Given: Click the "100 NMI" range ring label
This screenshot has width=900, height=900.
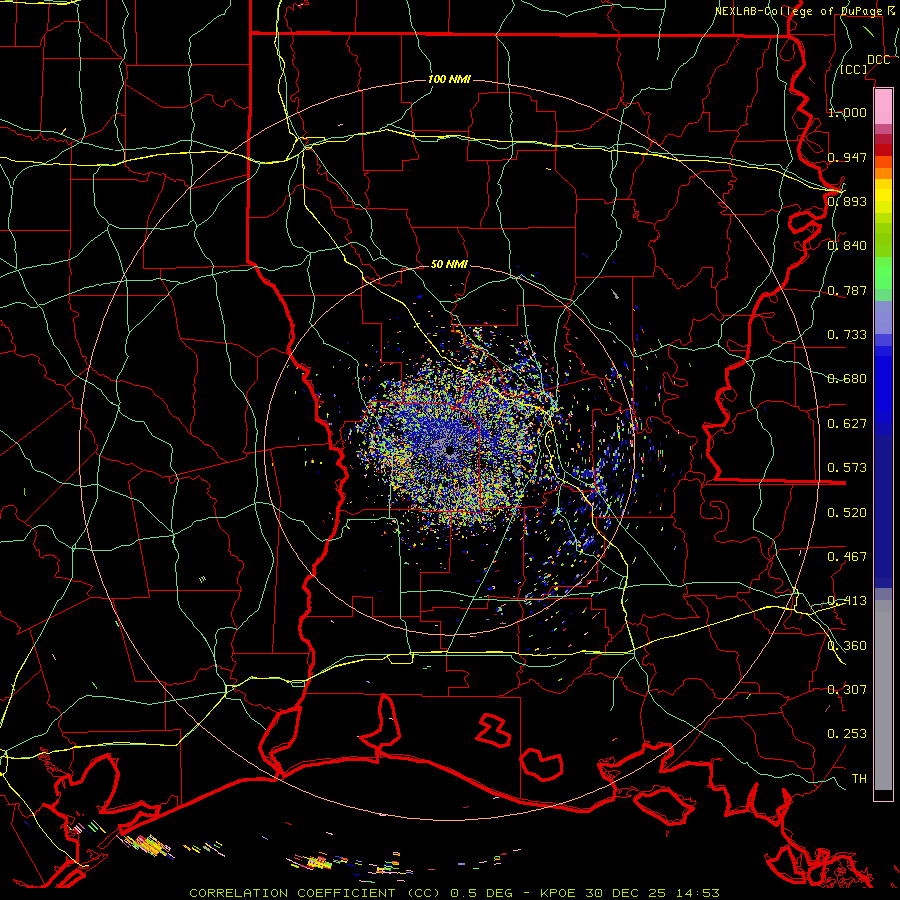Looking at the screenshot, I should pyautogui.click(x=449, y=79).
